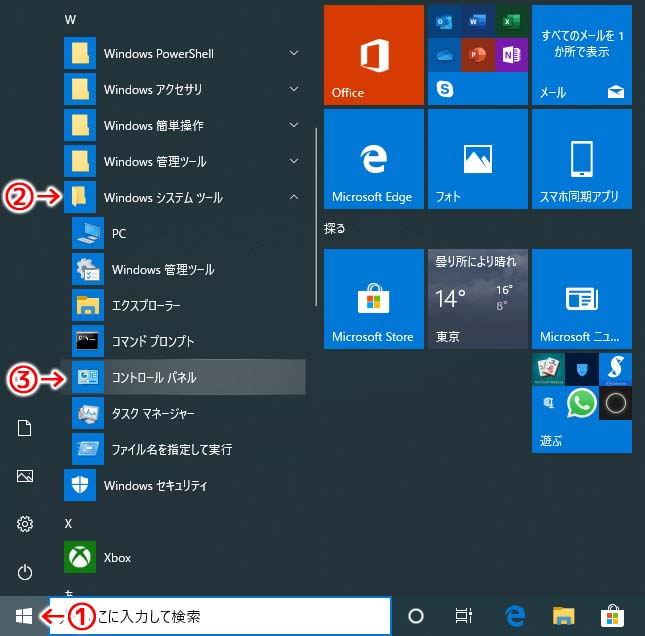645x636 pixels.
Task: Open File Explorer from the taskbar
Action: click(563, 616)
